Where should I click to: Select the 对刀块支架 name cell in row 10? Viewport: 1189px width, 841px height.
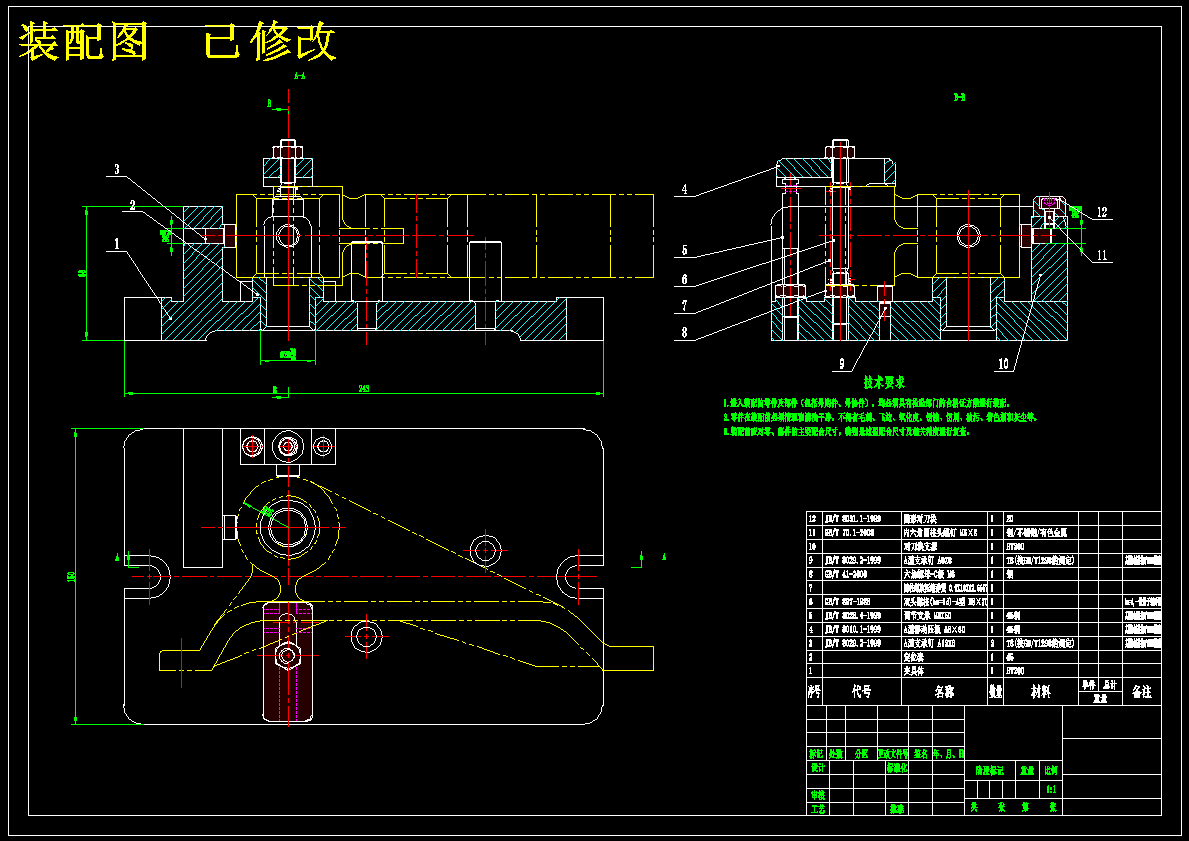[x=944, y=546]
